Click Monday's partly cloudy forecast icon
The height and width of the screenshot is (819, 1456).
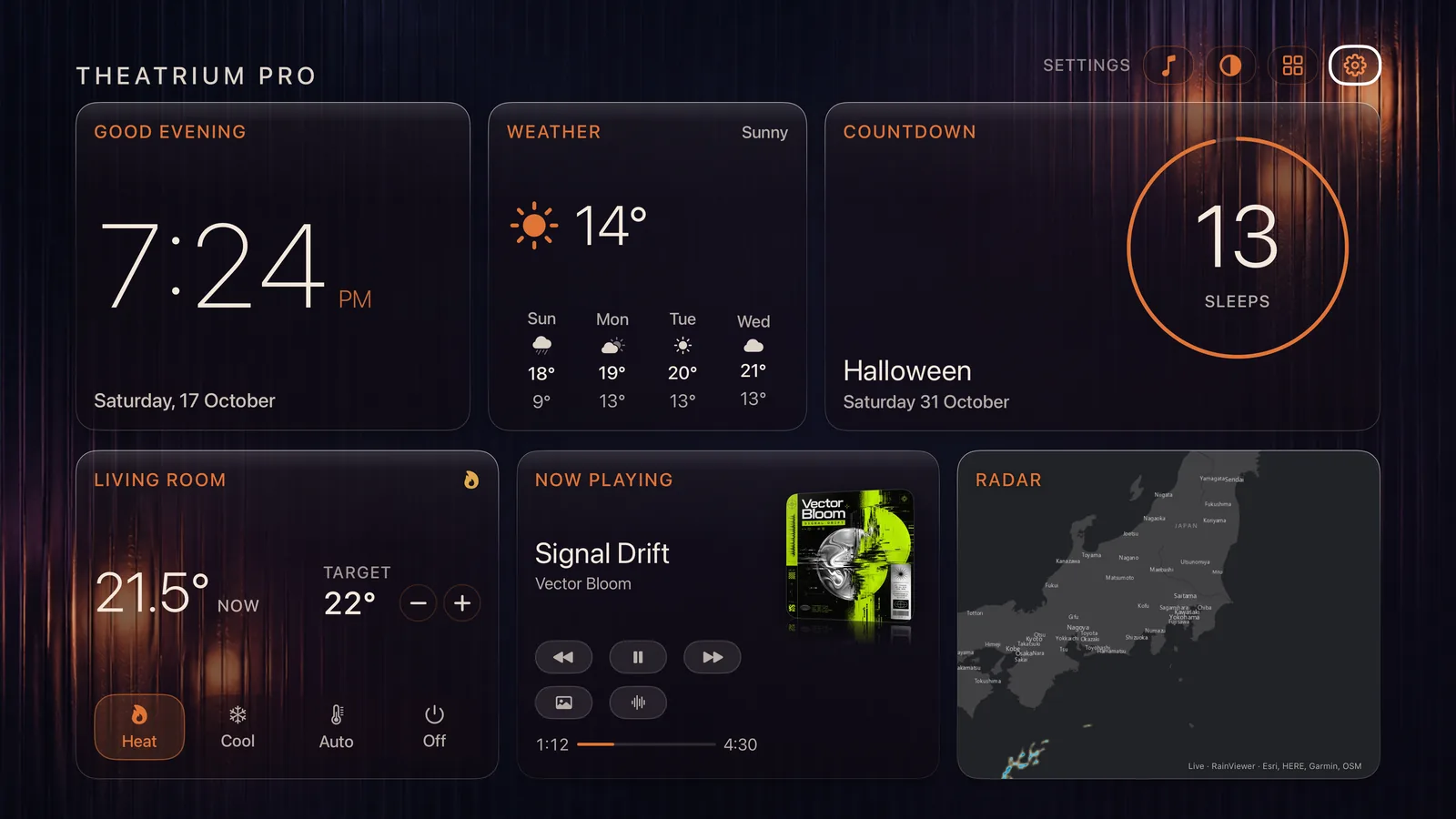pos(612,346)
